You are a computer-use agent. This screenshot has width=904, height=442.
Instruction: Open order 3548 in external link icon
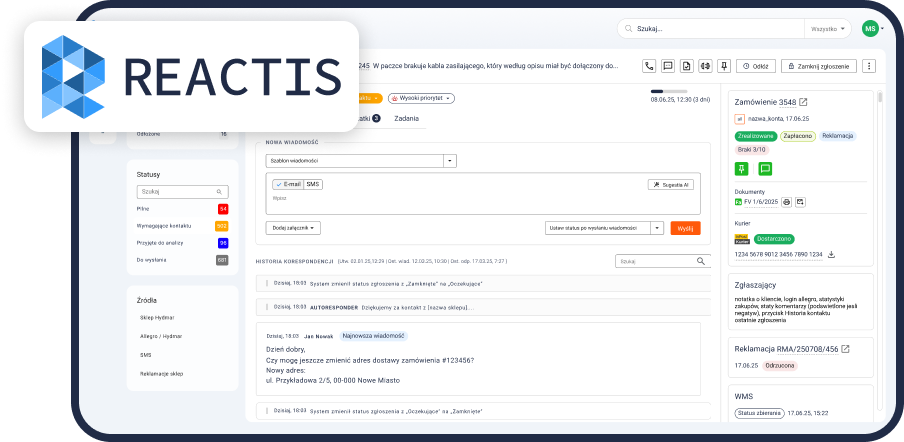(803, 102)
